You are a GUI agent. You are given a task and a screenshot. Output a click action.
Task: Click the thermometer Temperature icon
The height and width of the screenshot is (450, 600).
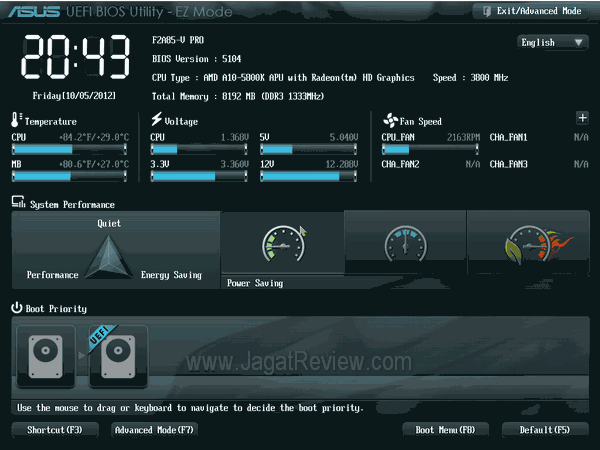16,119
